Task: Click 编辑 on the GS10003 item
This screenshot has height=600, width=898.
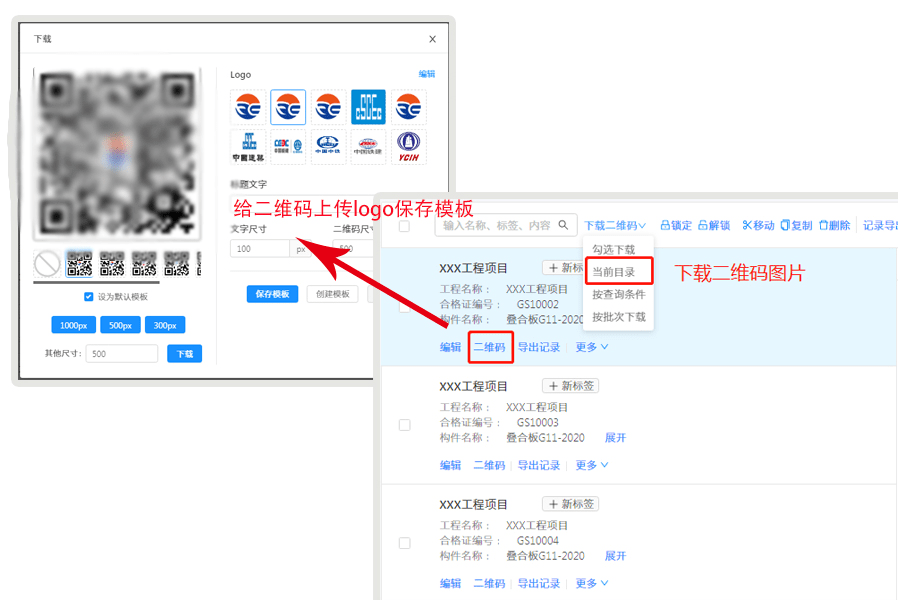Action: (450, 465)
